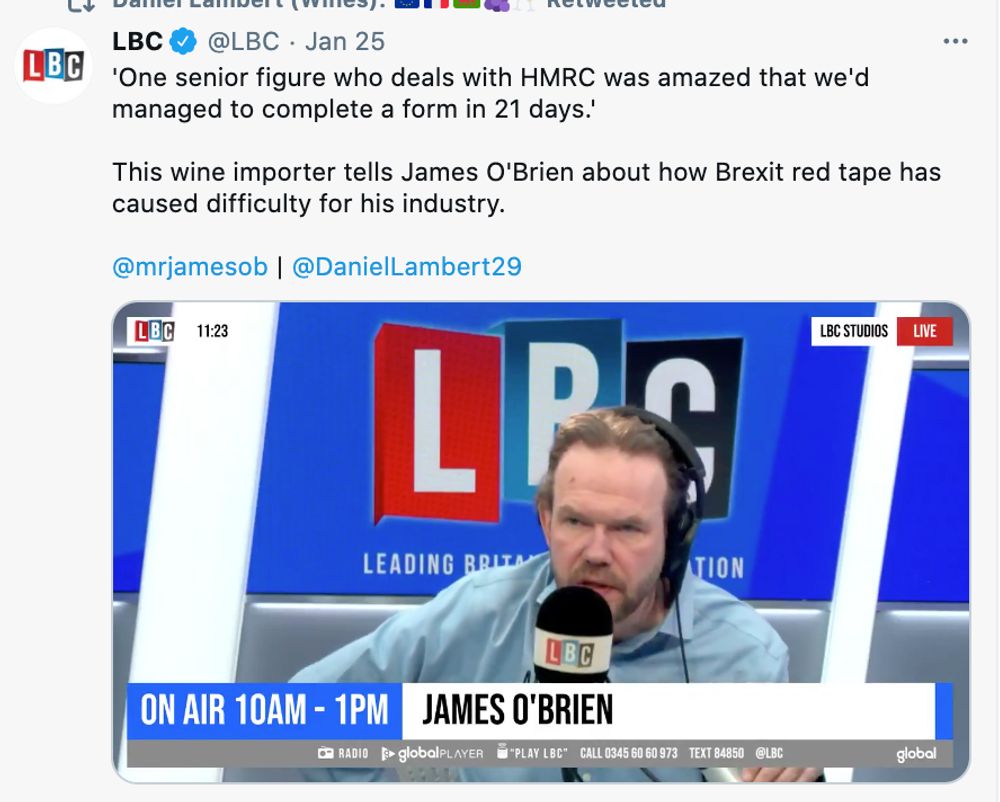This screenshot has width=1000, height=802.
Task: Click the tweet text about wine importer
Action: click(526, 187)
